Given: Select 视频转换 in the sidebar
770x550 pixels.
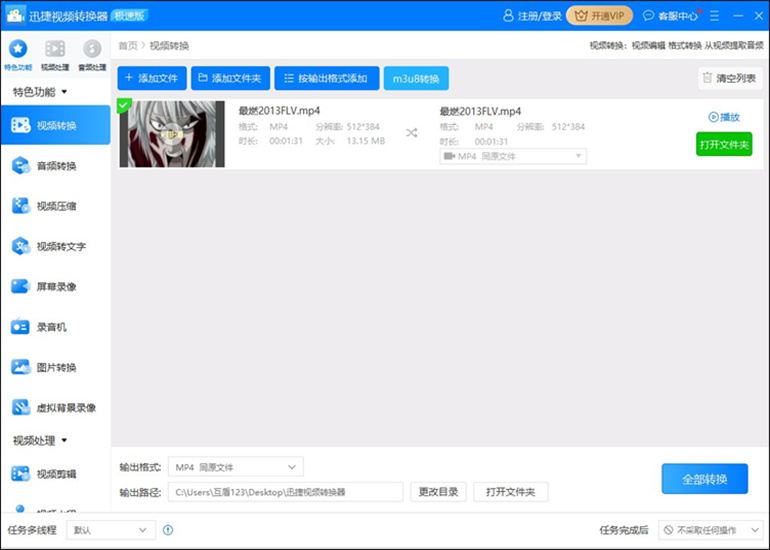Looking at the screenshot, I should tap(55, 125).
